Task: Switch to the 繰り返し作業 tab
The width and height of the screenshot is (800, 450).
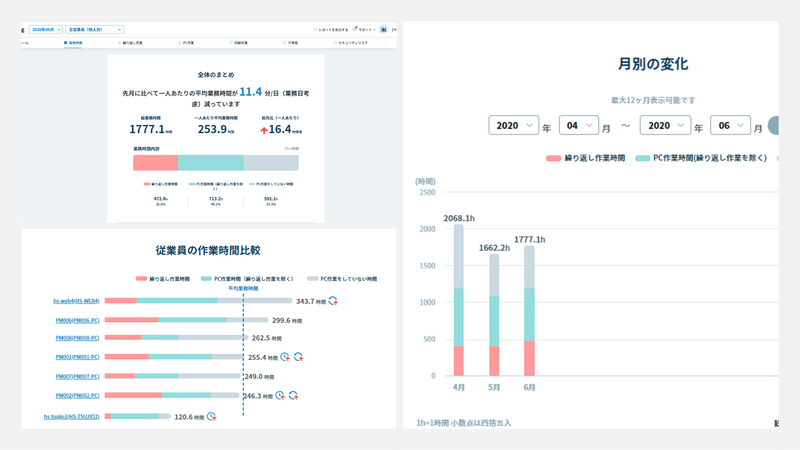Action: [131, 43]
